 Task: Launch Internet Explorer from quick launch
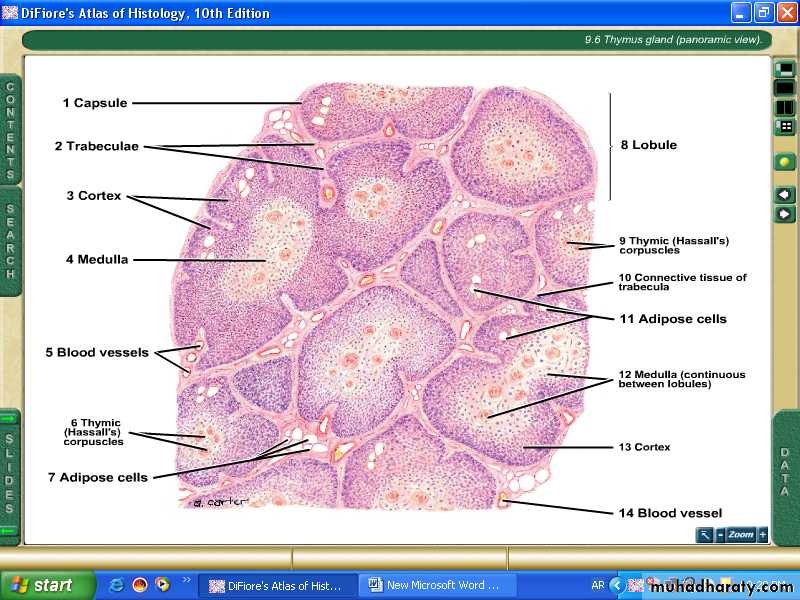[117, 585]
